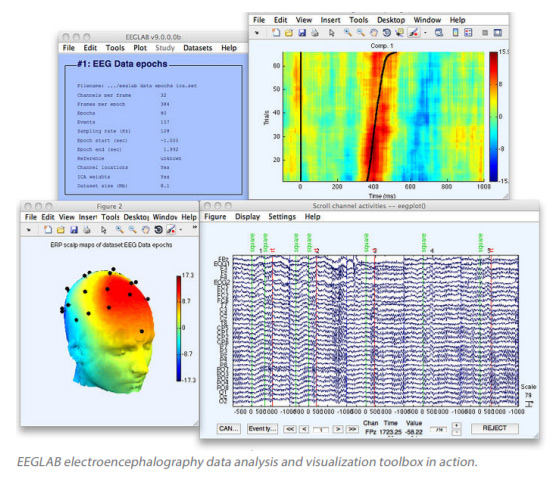The width and height of the screenshot is (554, 478).
Task: Click New Figure icon in Comp. 1 window
Action: pos(276,33)
